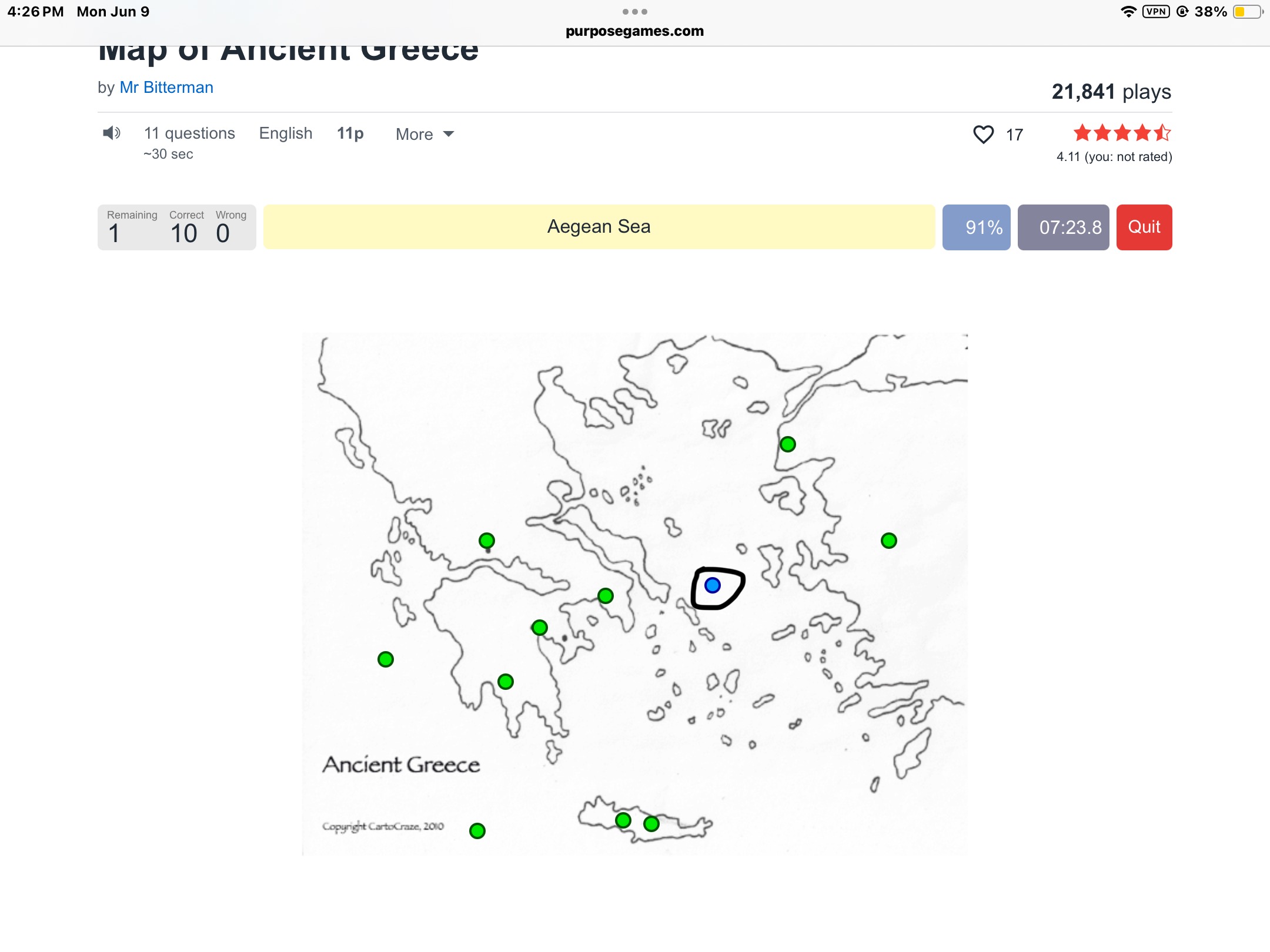
Task: Select the green dot in southern Peloponnese
Action: [x=505, y=682]
